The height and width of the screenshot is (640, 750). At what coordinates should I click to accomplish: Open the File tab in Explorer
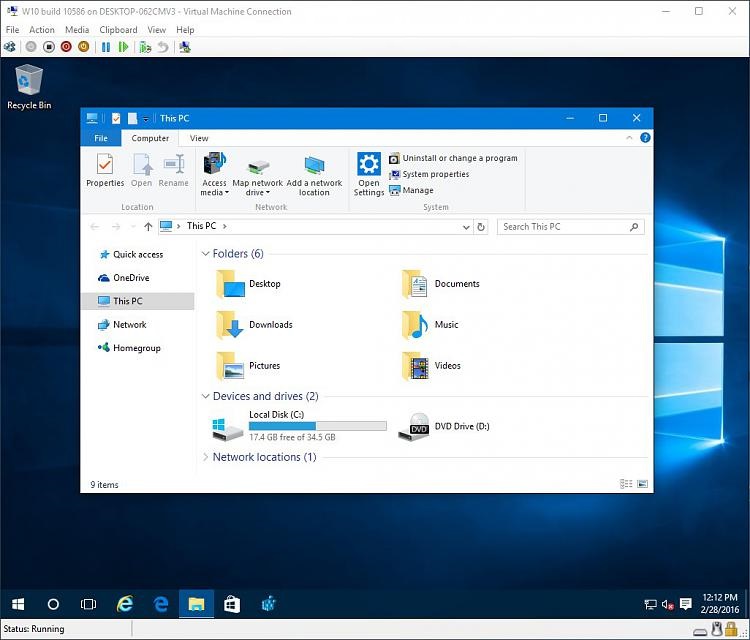point(101,138)
